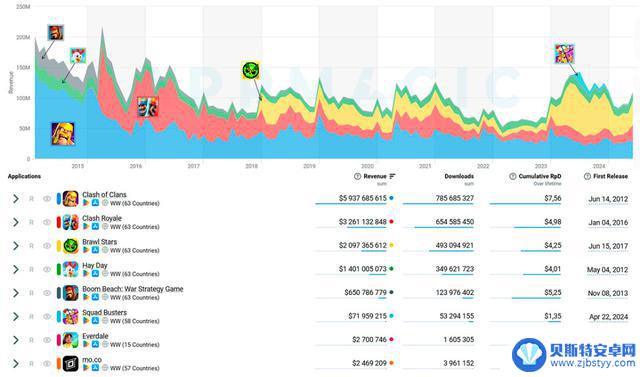Click App Store icon under Squad Busters

tap(95, 321)
